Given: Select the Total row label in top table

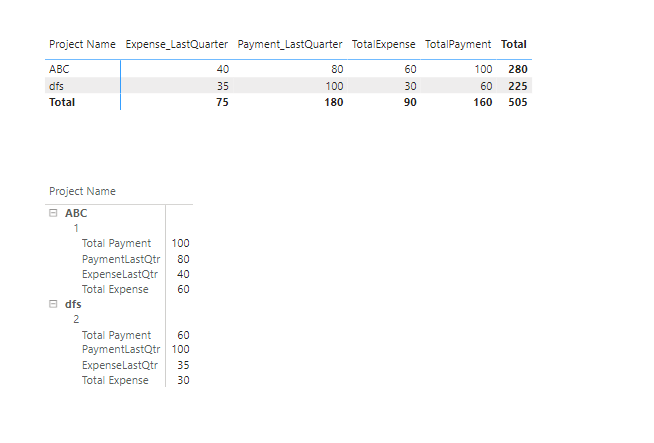Looking at the screenshot, I should click(62, 102).
